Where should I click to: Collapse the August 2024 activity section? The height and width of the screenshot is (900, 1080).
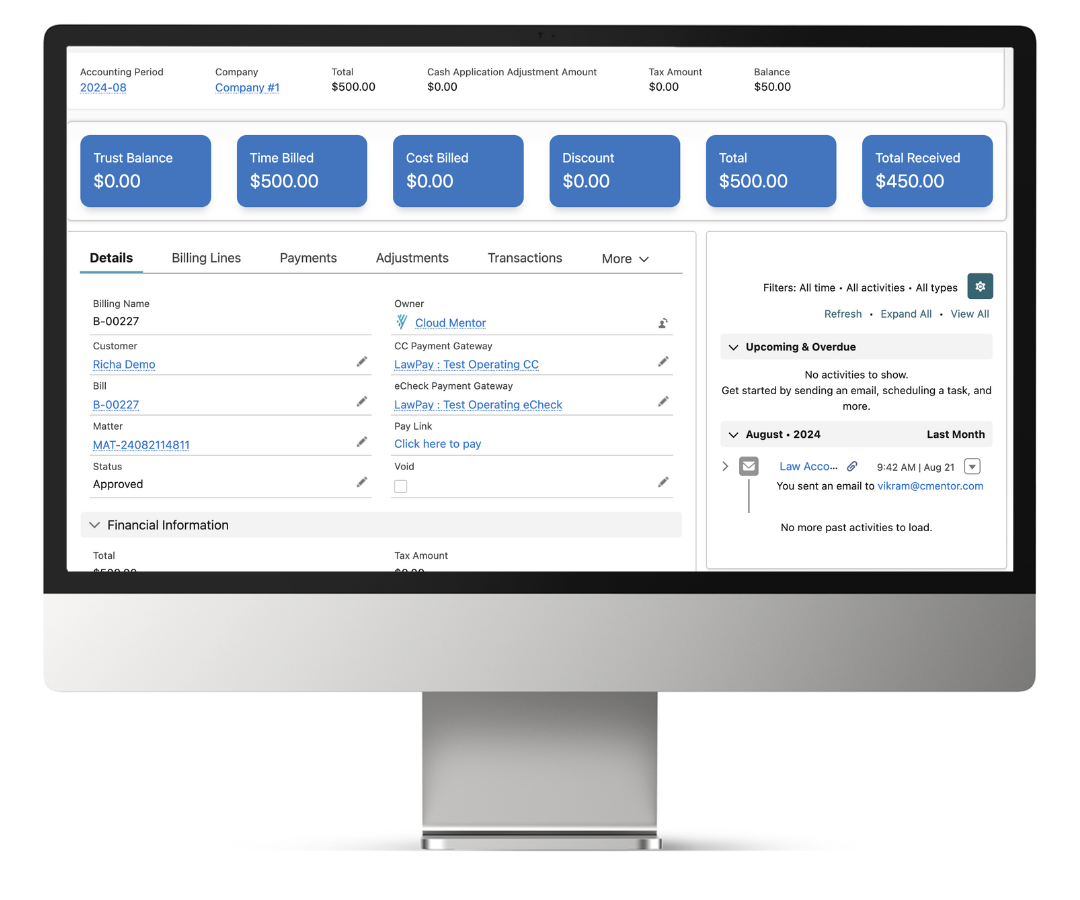point(731,434)
